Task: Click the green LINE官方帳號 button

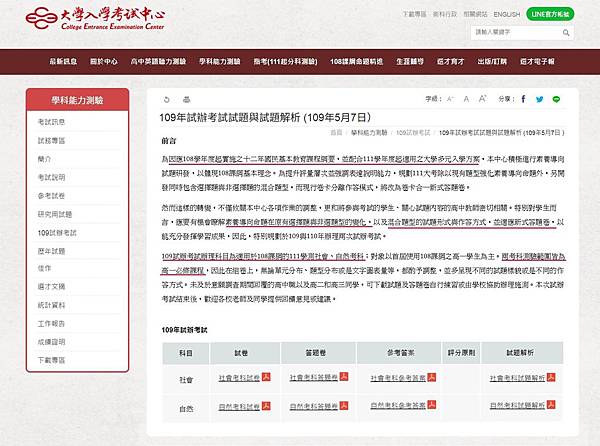Action: coord(550,14)
